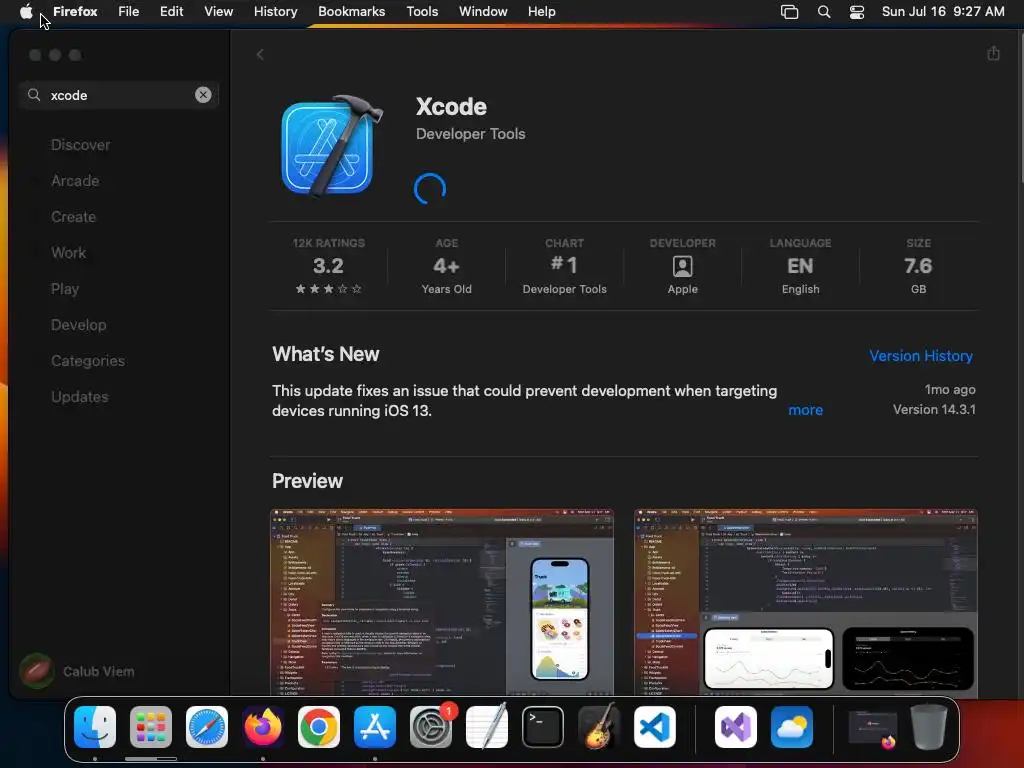Go back with the chevron arrow
This screenshot has height=768, width=1024.
[260, 54]
